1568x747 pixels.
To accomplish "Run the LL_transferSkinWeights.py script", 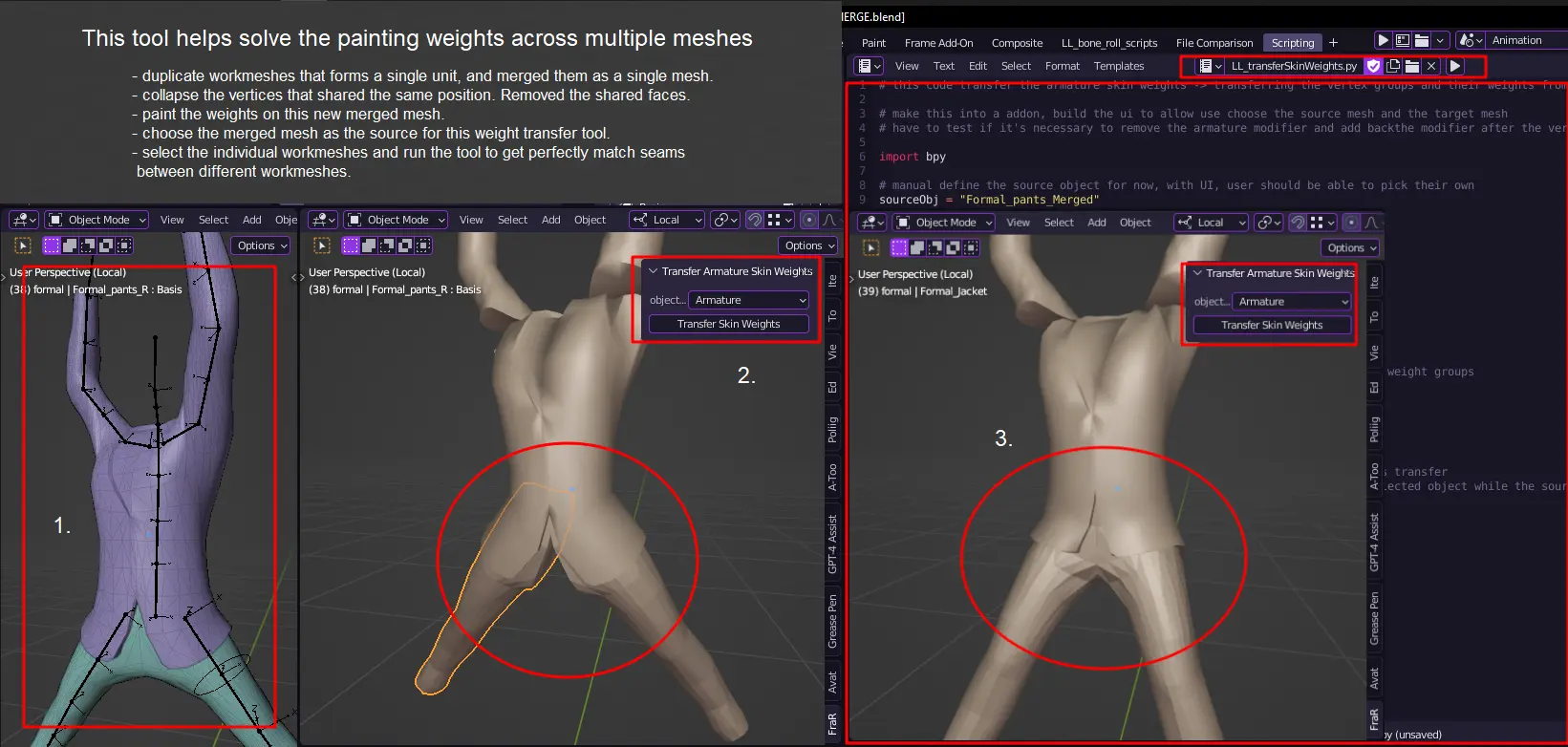I will 1455,66.
